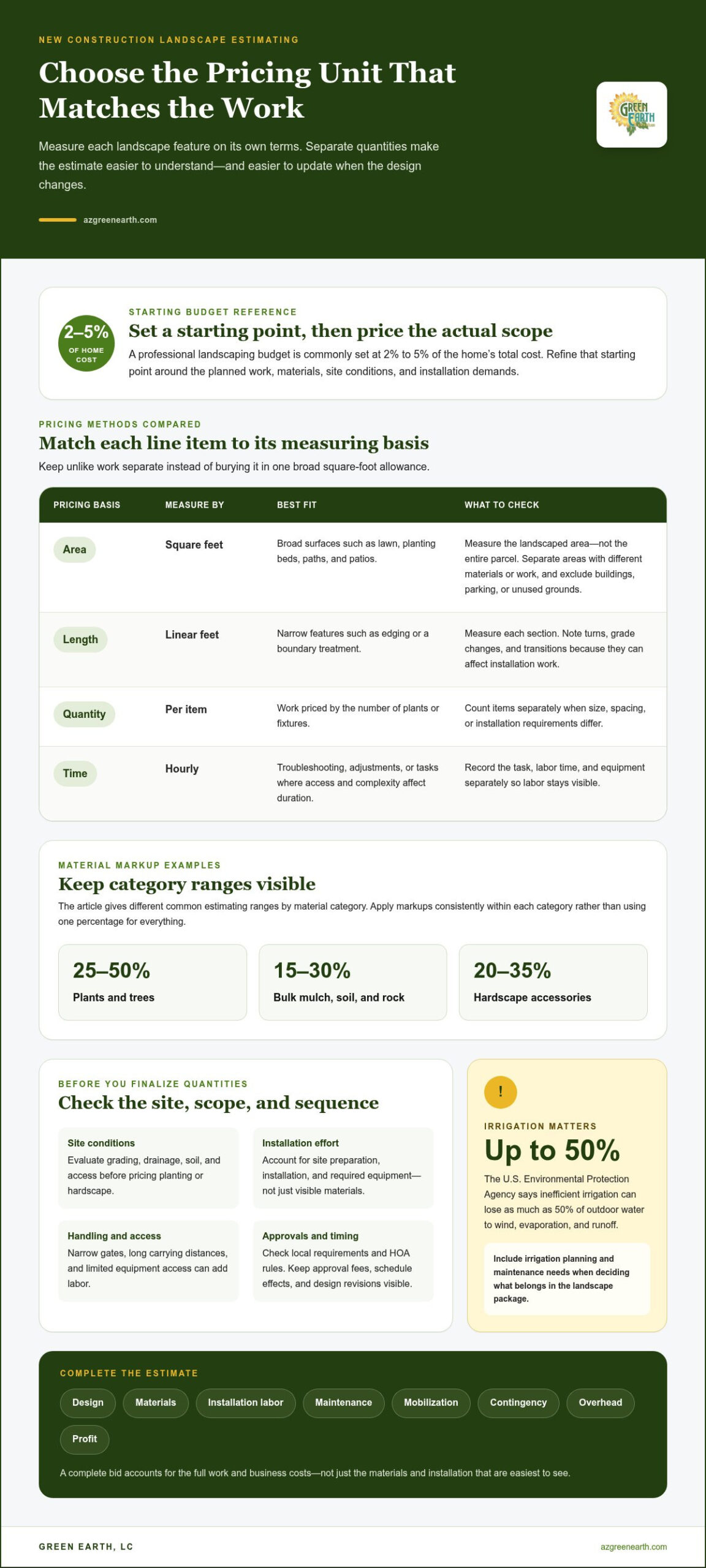This screenshot has width=706, height=1568.
Task: Click the yellow exclamation warning icon
Action: pos(500,1091)
